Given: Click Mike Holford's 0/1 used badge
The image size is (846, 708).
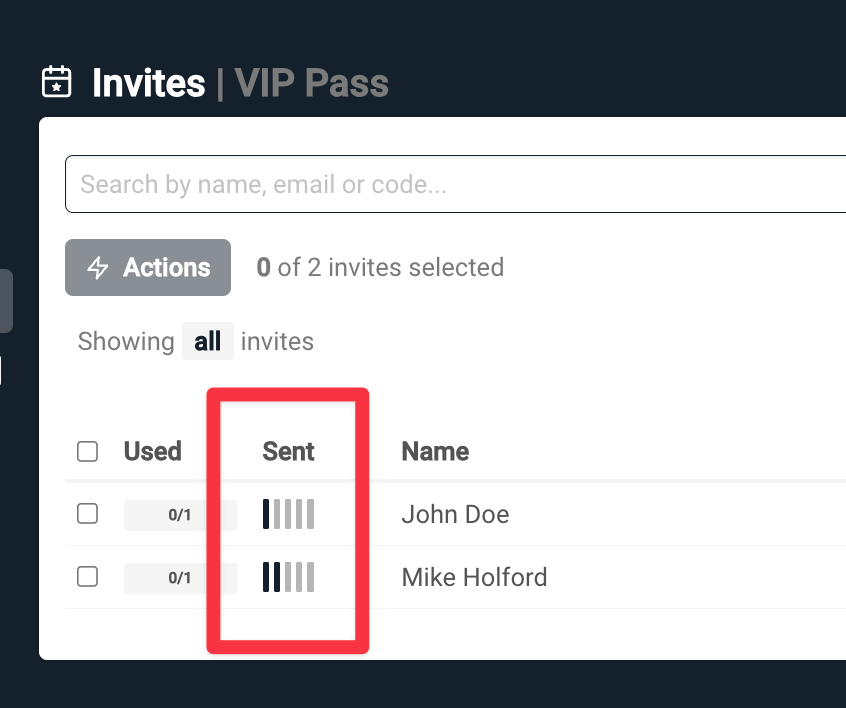Looking at the screenshot, I should click(180, 578).
